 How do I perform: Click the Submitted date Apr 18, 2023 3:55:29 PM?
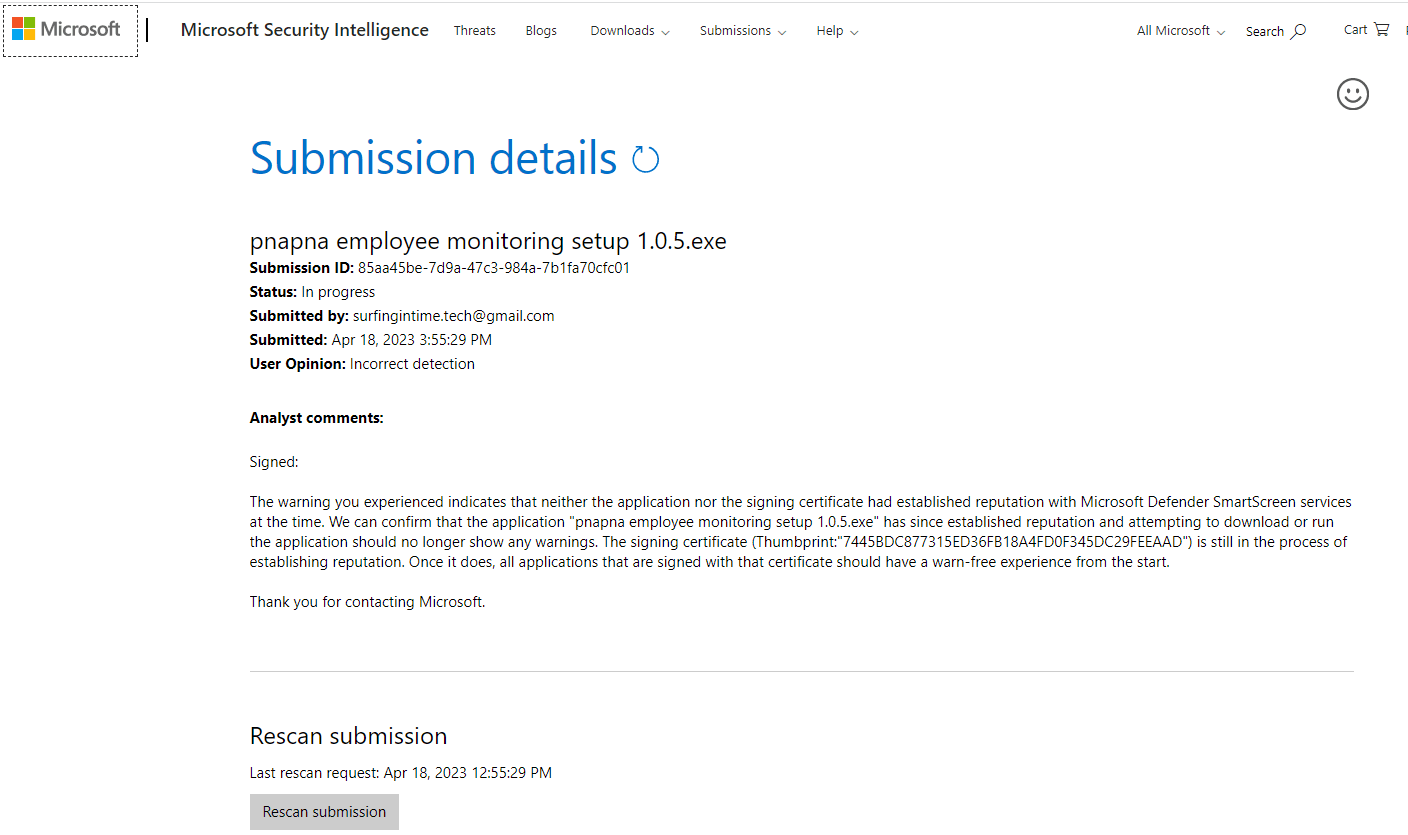(x=412, y=340)
